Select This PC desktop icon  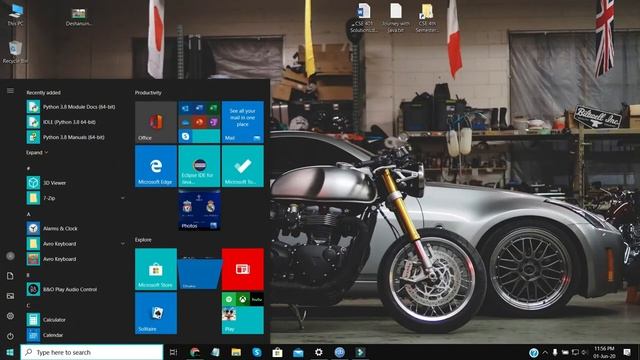click(x=16, y=15)
